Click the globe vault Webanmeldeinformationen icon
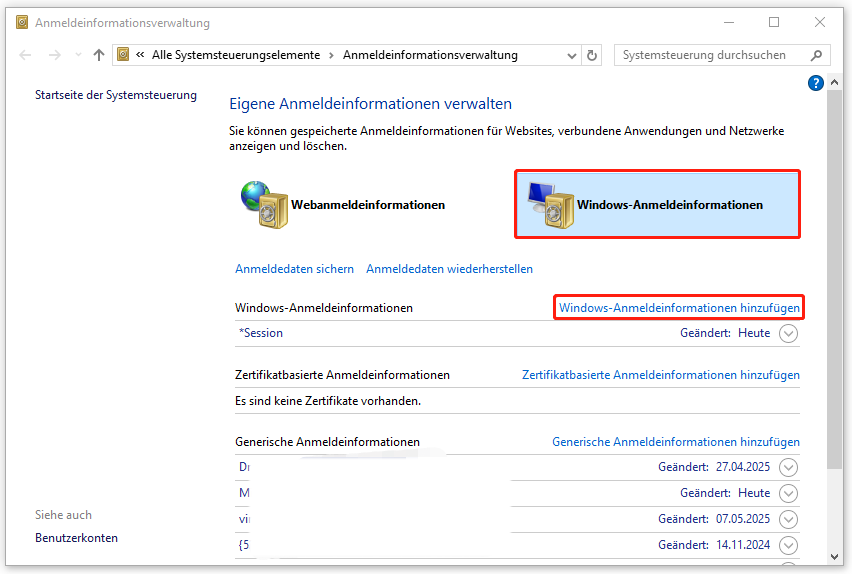 coord(264,204)
